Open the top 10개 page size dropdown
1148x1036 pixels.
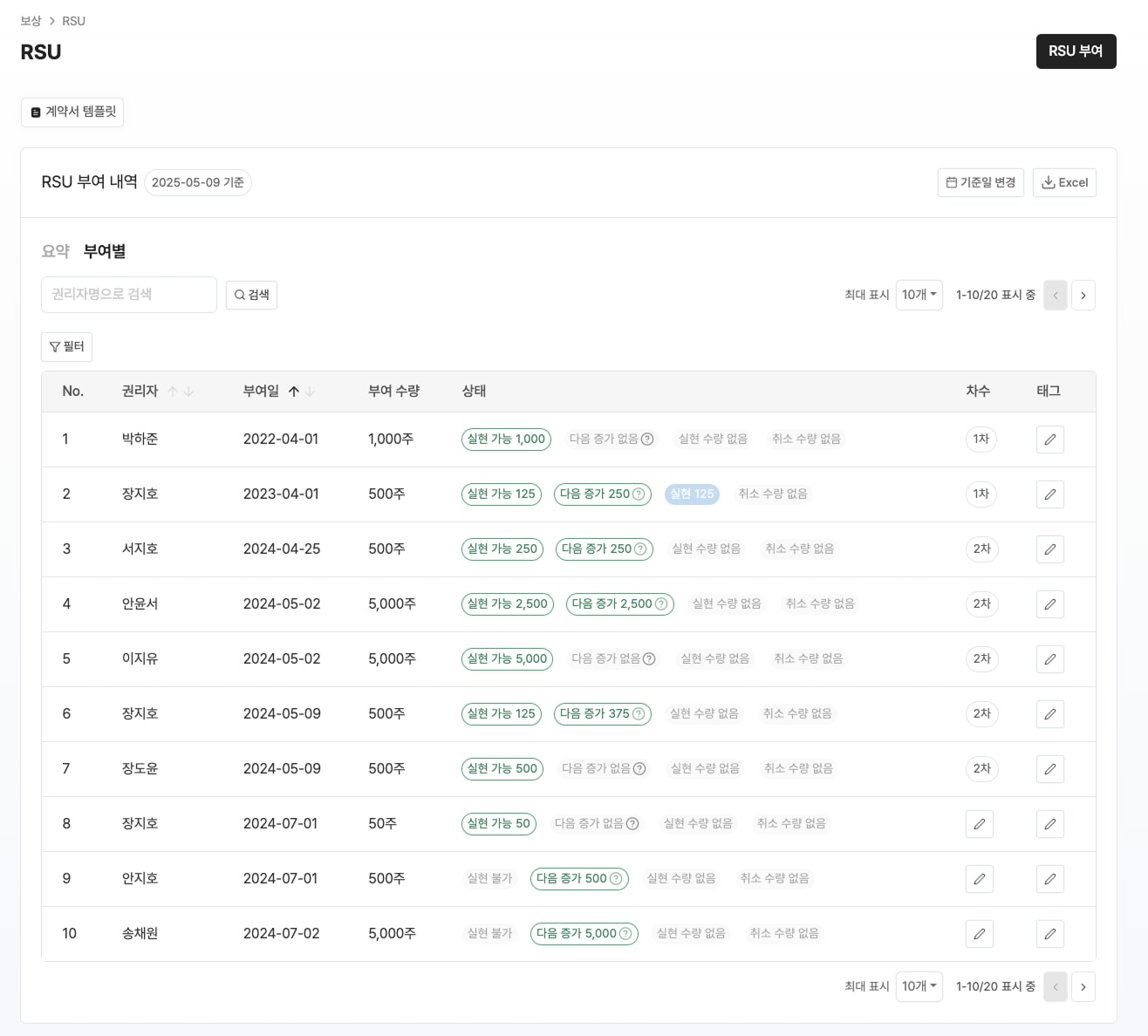coord(919,295)
